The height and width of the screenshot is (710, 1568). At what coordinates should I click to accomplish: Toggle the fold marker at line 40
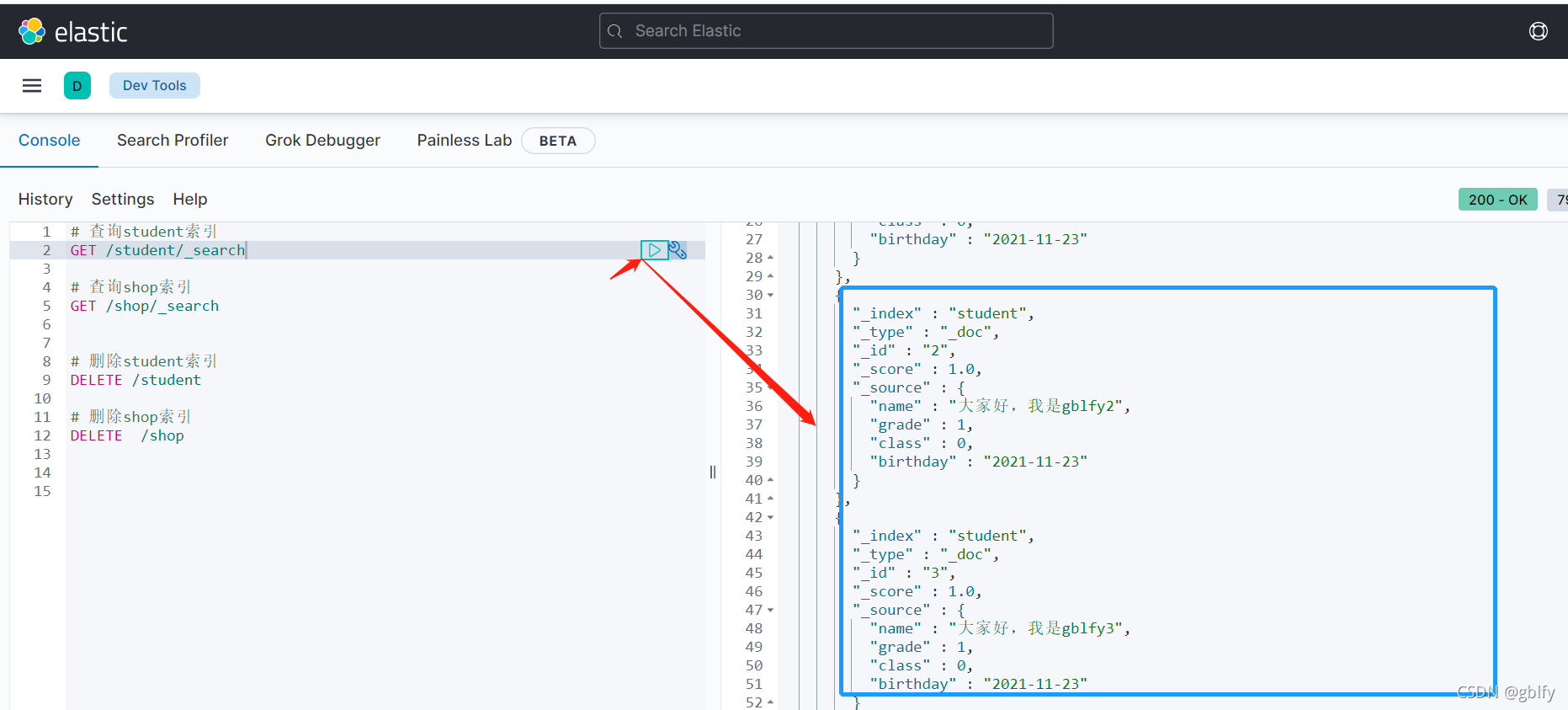click(x=770, y=480)
